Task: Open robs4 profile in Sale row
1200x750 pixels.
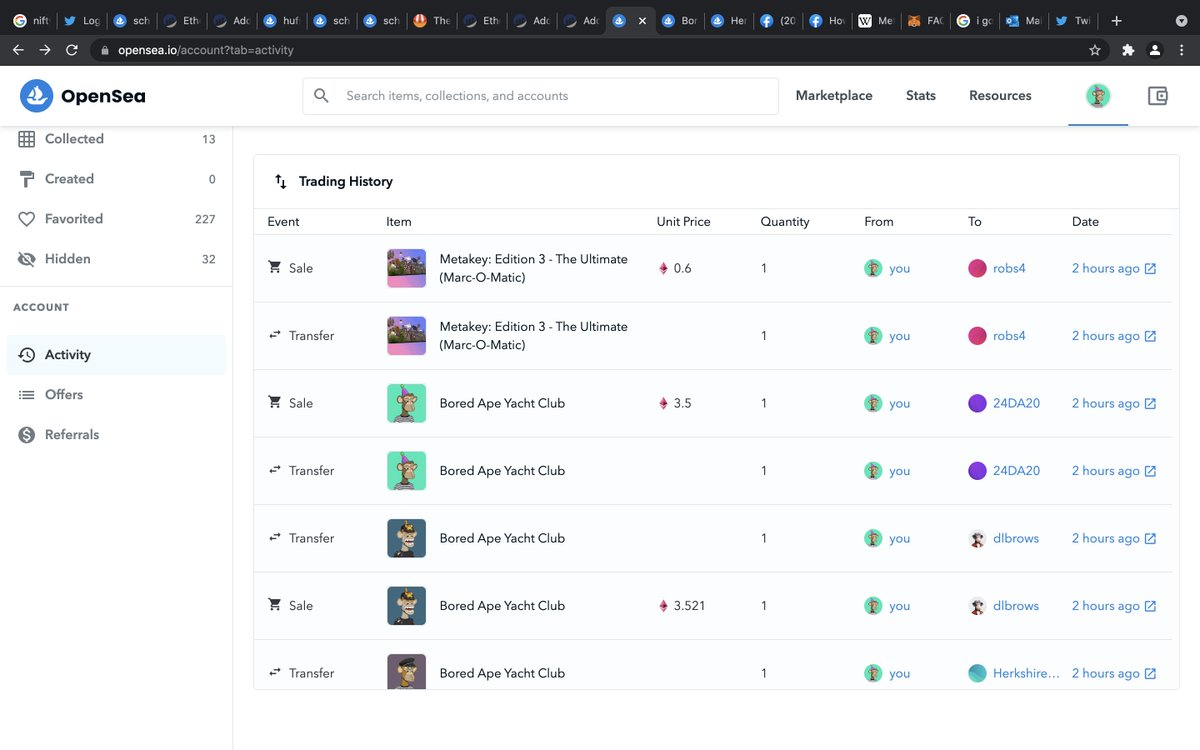Action: [x=1009, y=268]
